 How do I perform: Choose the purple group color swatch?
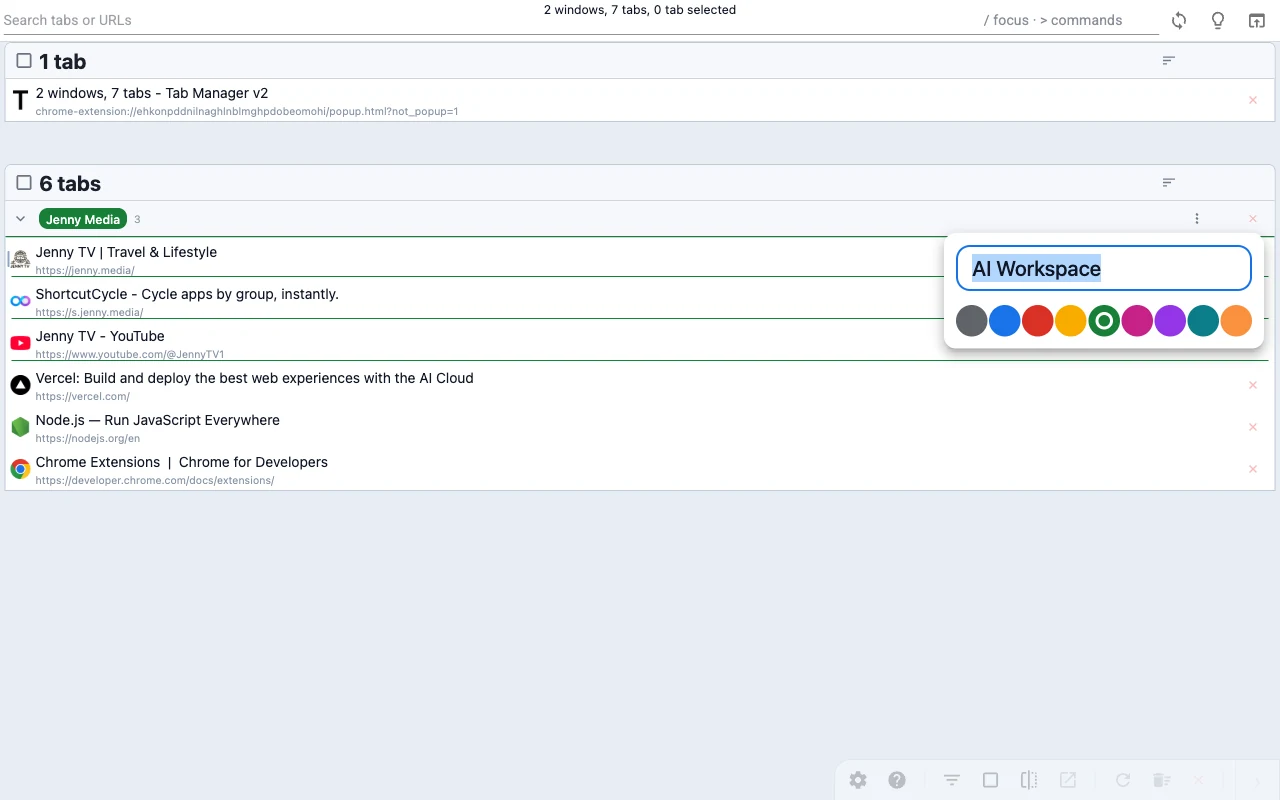click(x=1170, y=321)
